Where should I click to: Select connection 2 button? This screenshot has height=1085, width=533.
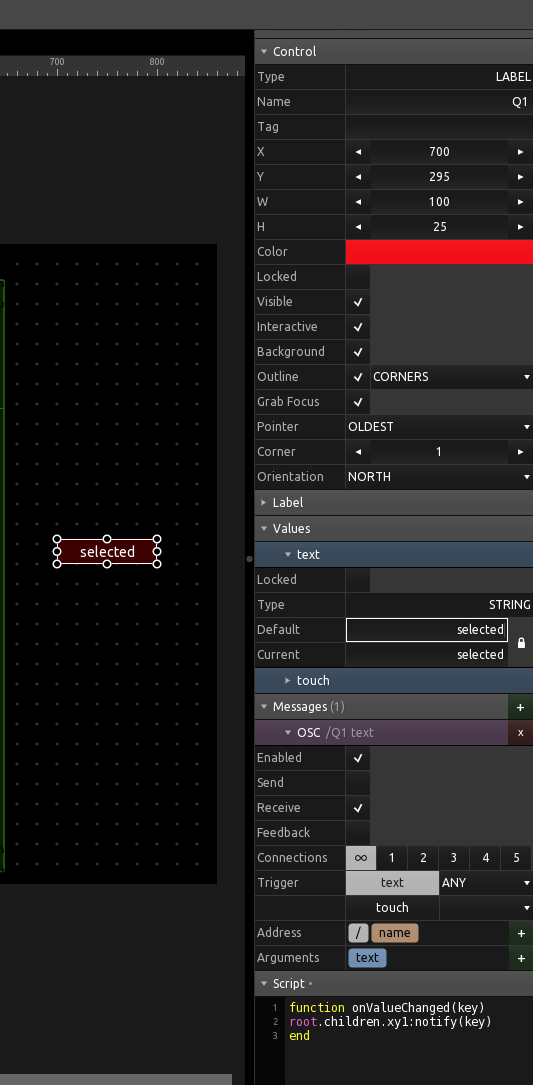click(423, 857)
